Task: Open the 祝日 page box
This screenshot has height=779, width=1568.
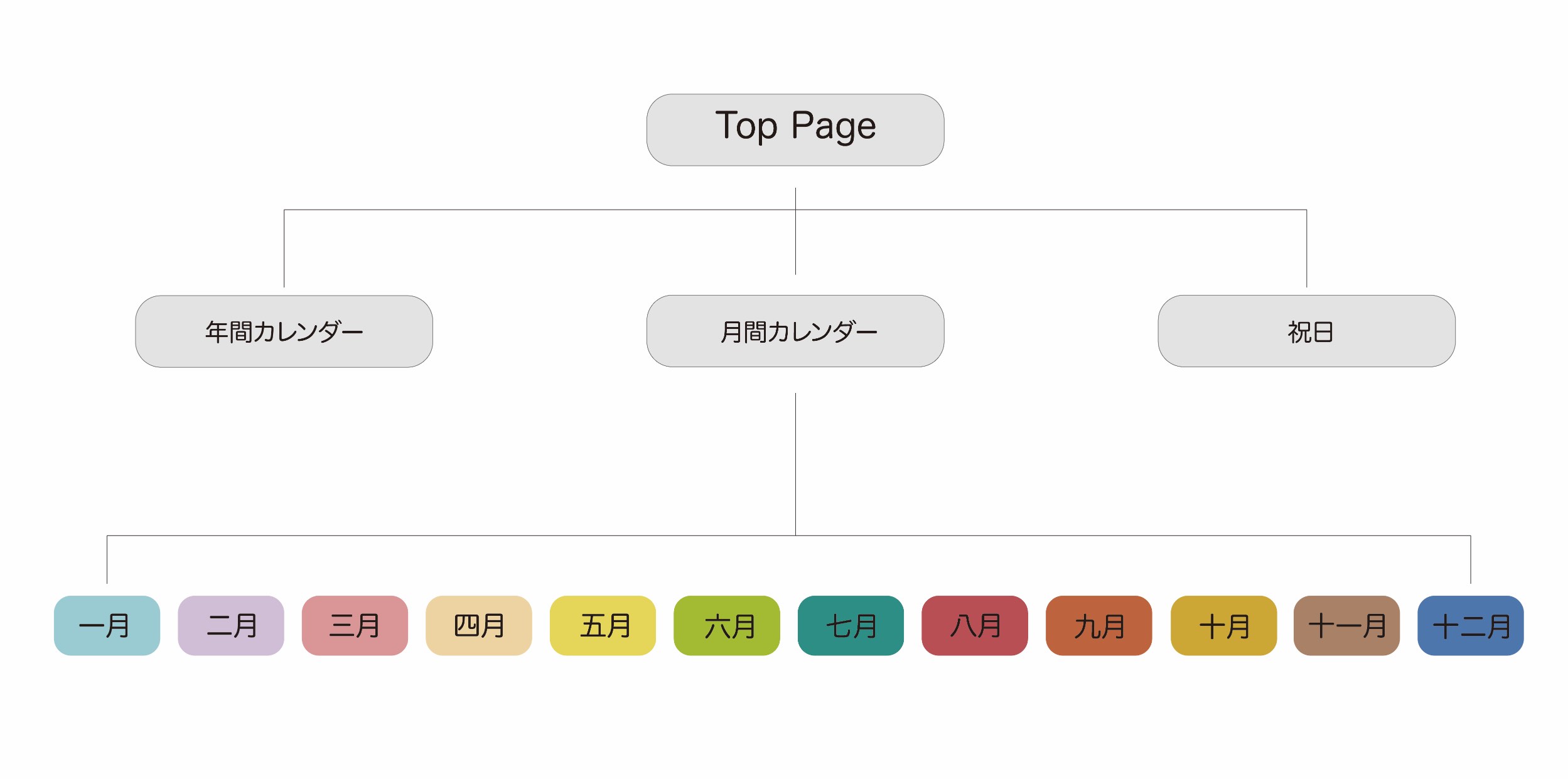Action: [x=1306, y=331]
